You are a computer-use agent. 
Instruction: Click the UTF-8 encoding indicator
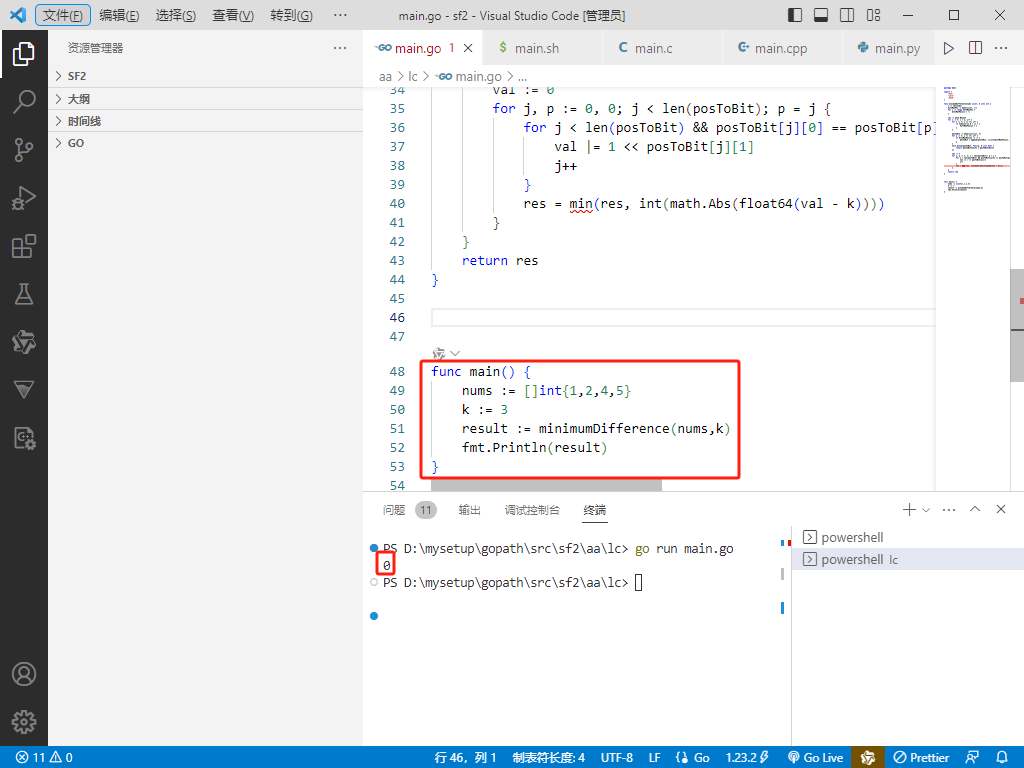[x=616, y=758]
